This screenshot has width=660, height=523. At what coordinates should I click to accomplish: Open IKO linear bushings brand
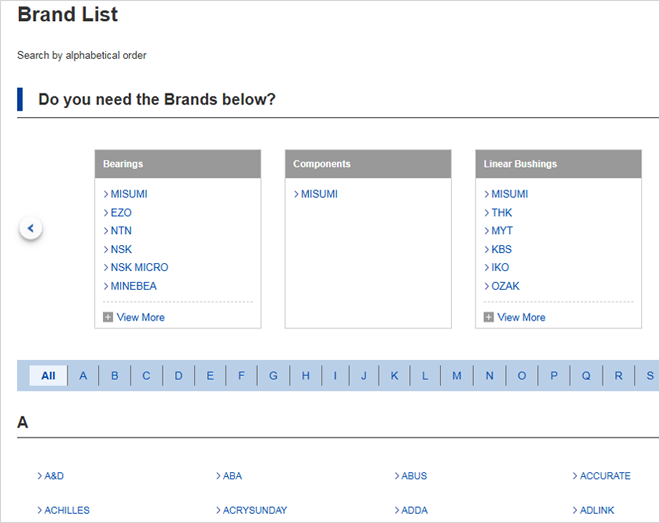(500, 267)
